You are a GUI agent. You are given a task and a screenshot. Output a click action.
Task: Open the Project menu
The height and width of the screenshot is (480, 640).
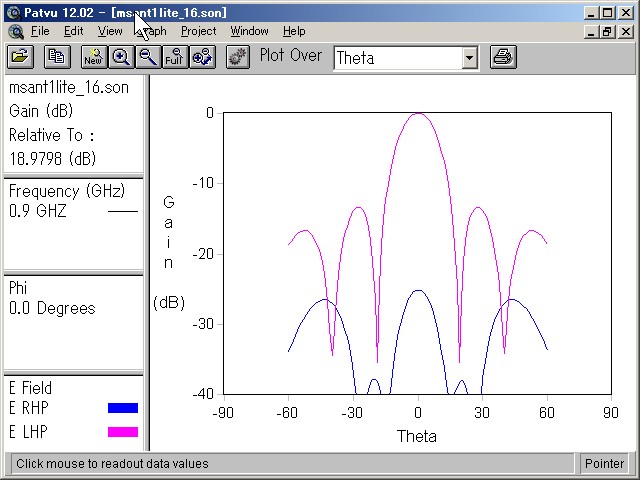point(198,31)
